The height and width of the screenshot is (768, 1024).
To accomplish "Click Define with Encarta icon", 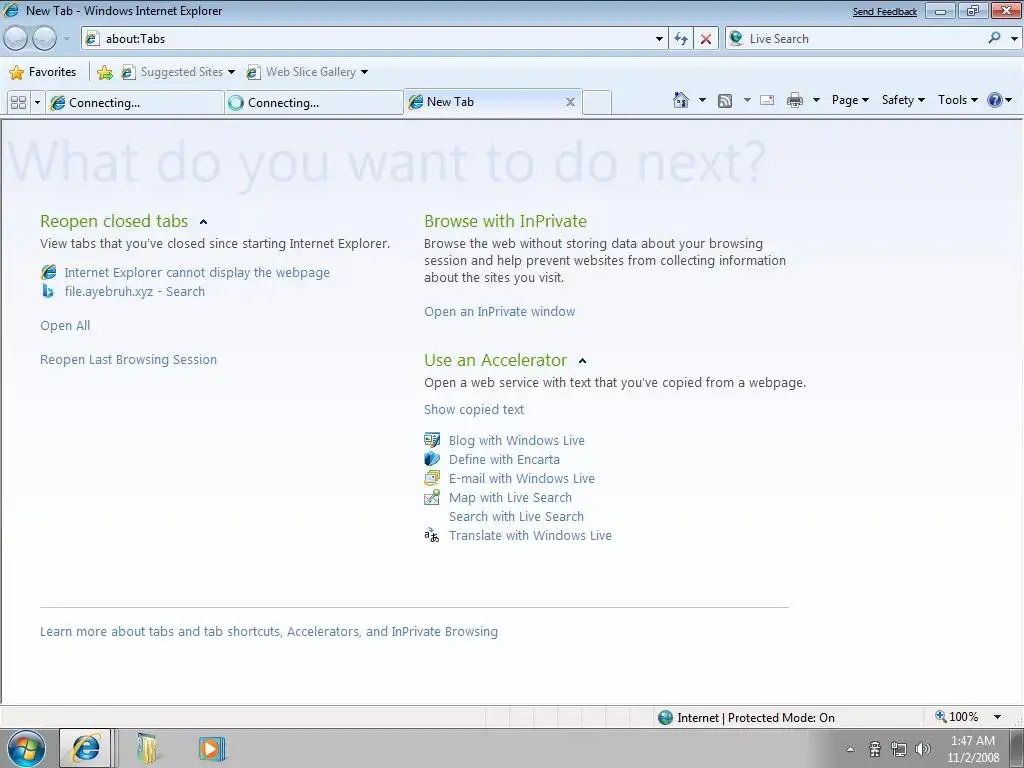I will [x=432, y=459].
